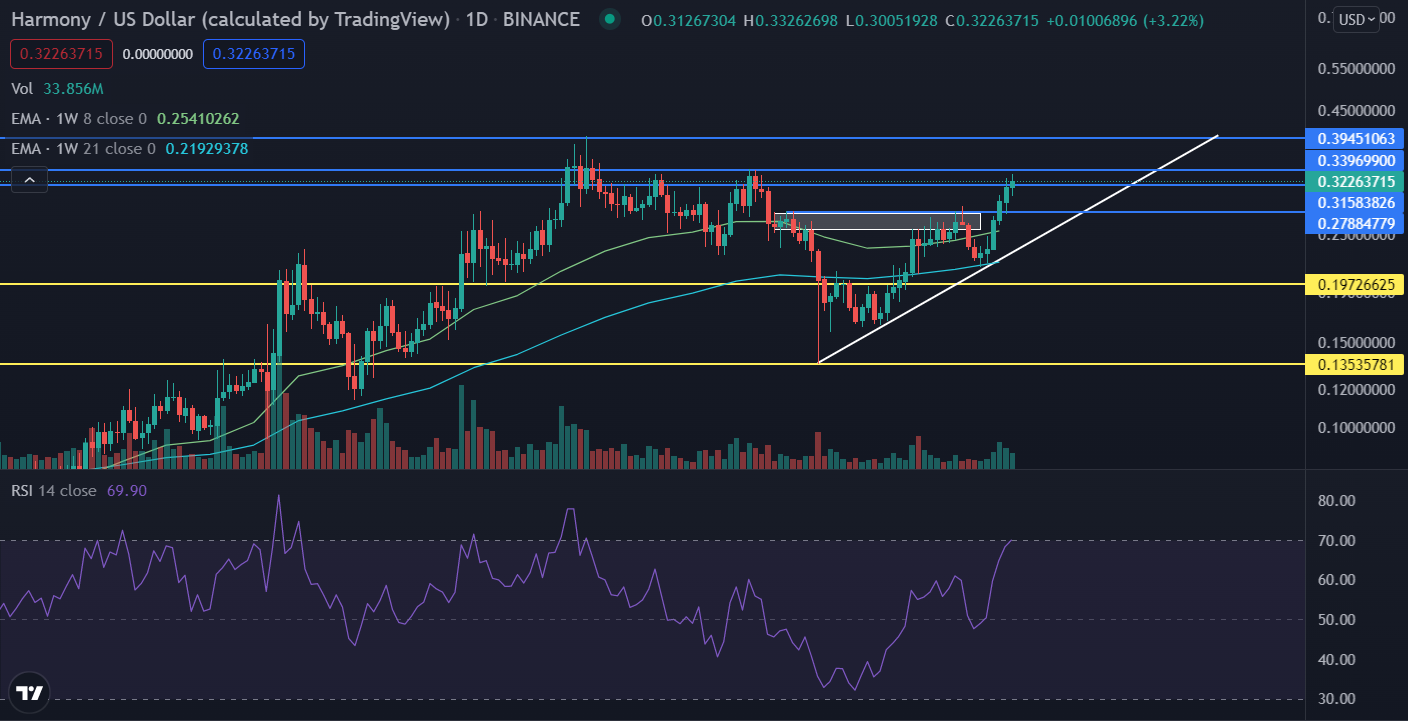
Task: Click the spread value 0.00000000
Action: (x=158, y=54)
